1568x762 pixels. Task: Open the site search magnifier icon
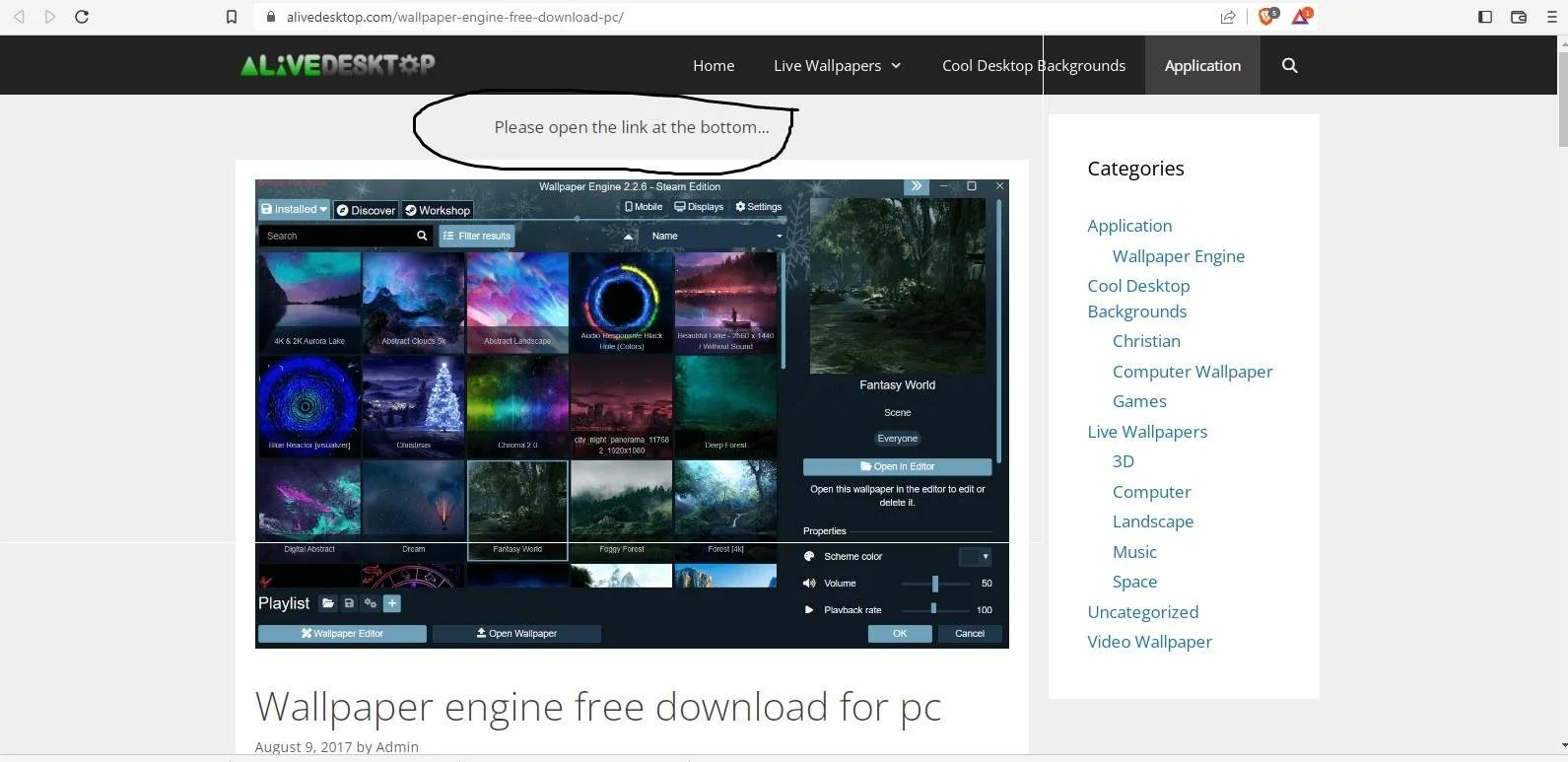pyautogui.click(x=1289, y=65)
